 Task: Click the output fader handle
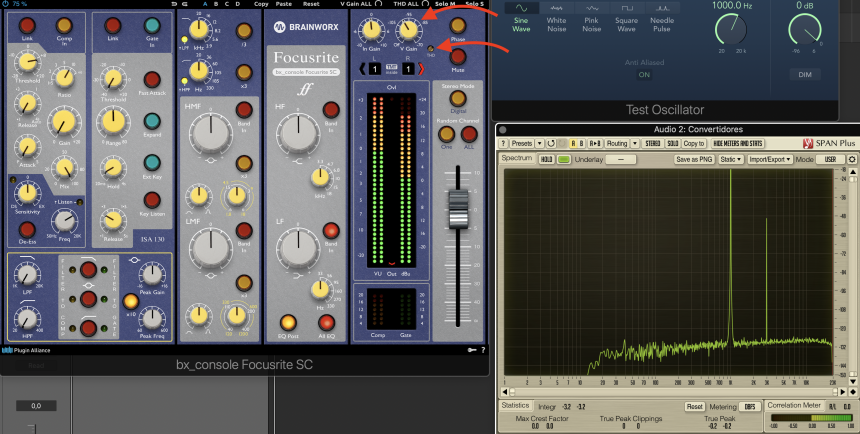[x=459, y=209]
